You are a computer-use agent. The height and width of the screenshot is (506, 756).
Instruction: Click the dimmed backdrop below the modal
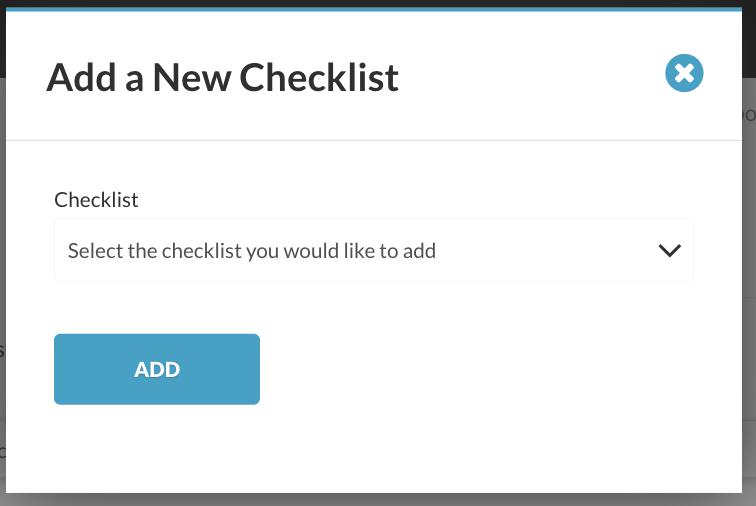(374, 500)
